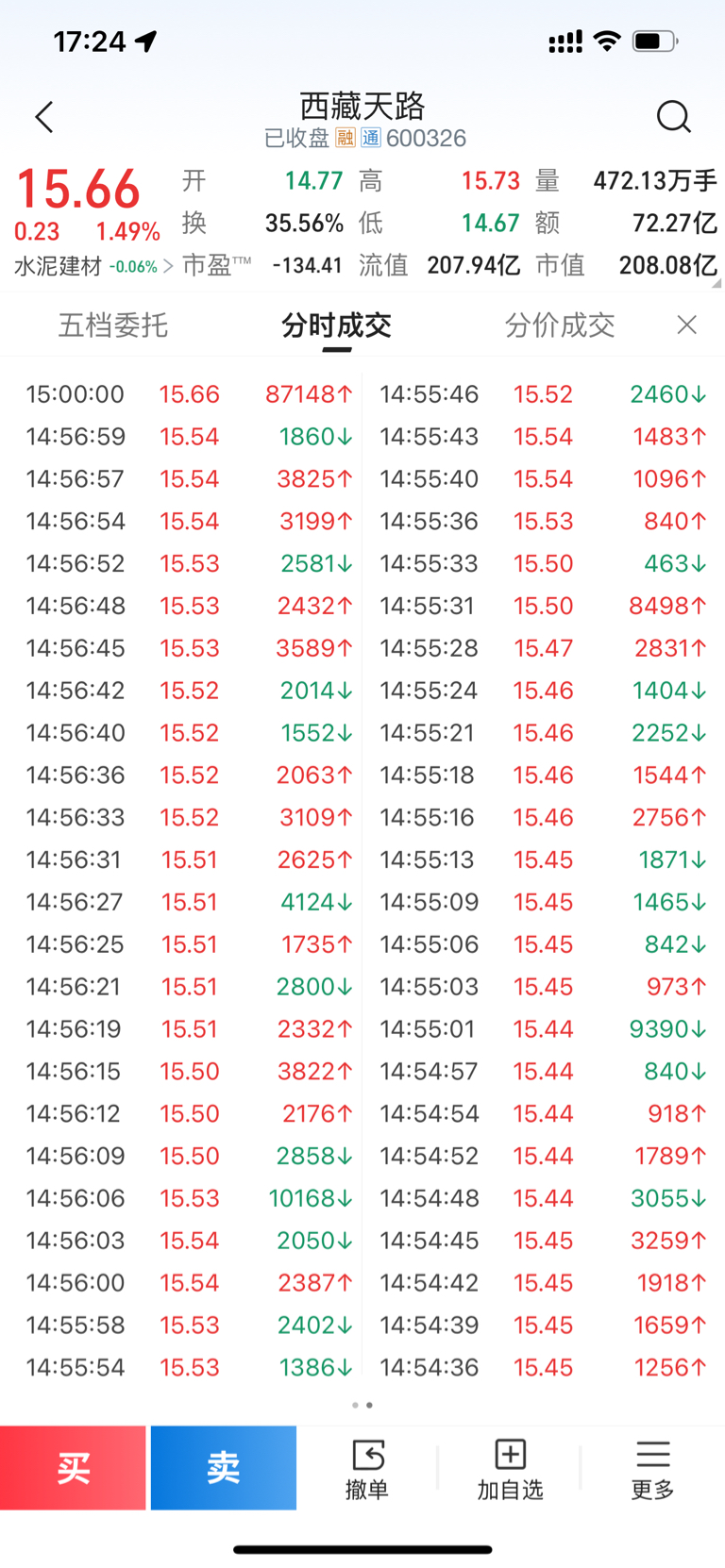Tap the blue 卖 sell button

click(x=224, y=1467)
